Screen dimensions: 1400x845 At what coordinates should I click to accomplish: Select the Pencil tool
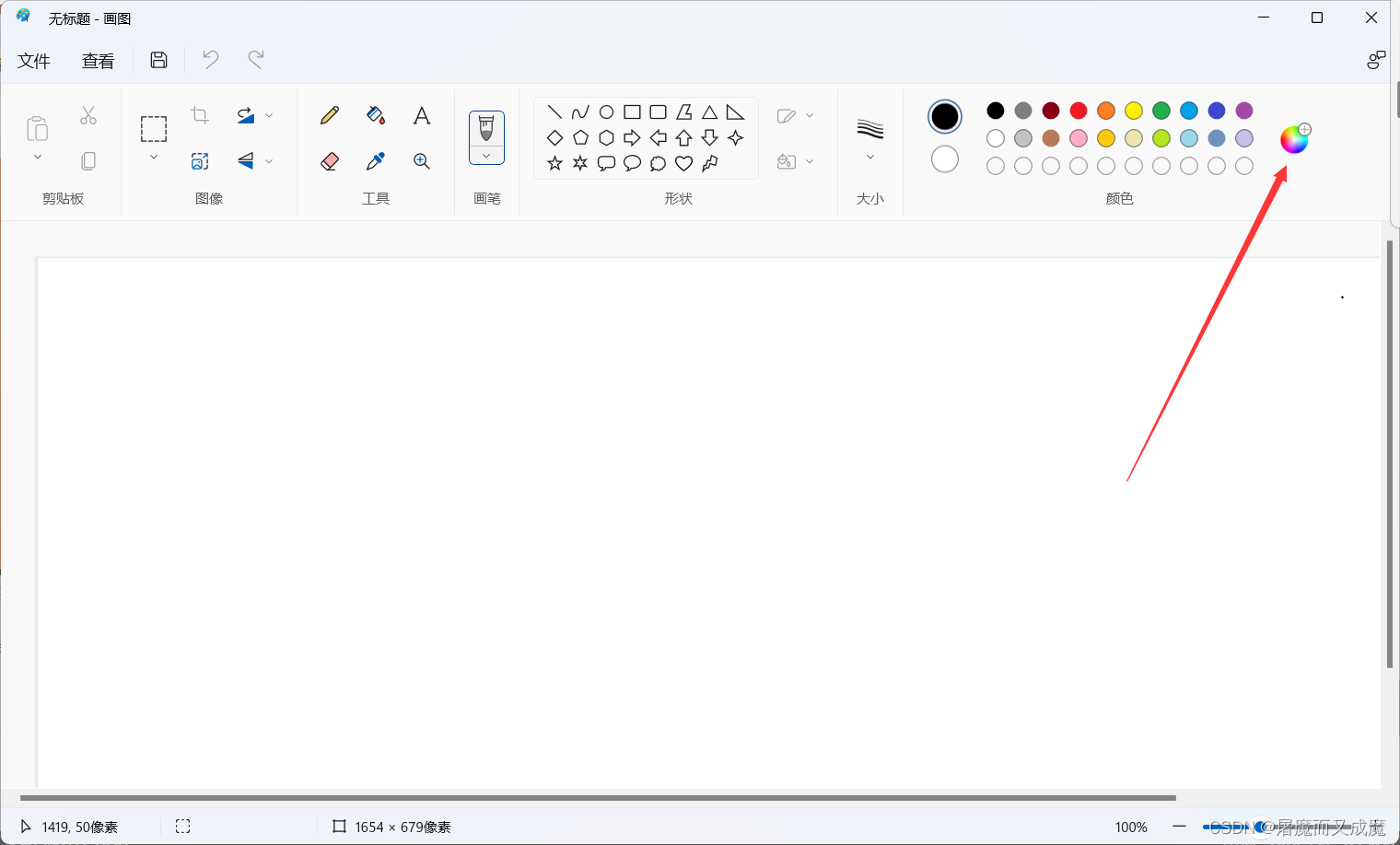[330, 115]
